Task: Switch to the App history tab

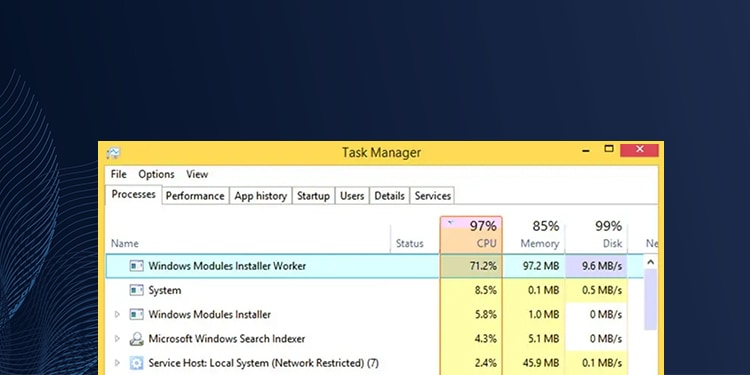Action: 261,196
